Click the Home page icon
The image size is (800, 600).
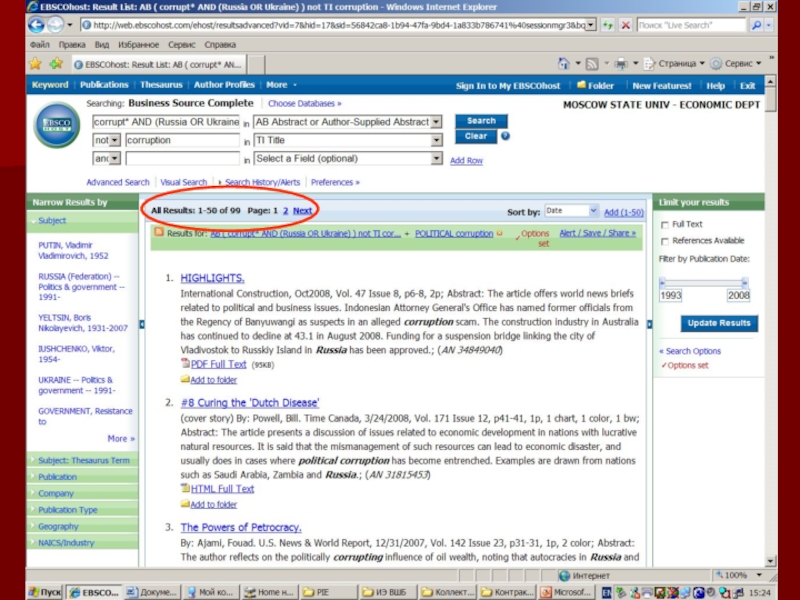[564, 64]
